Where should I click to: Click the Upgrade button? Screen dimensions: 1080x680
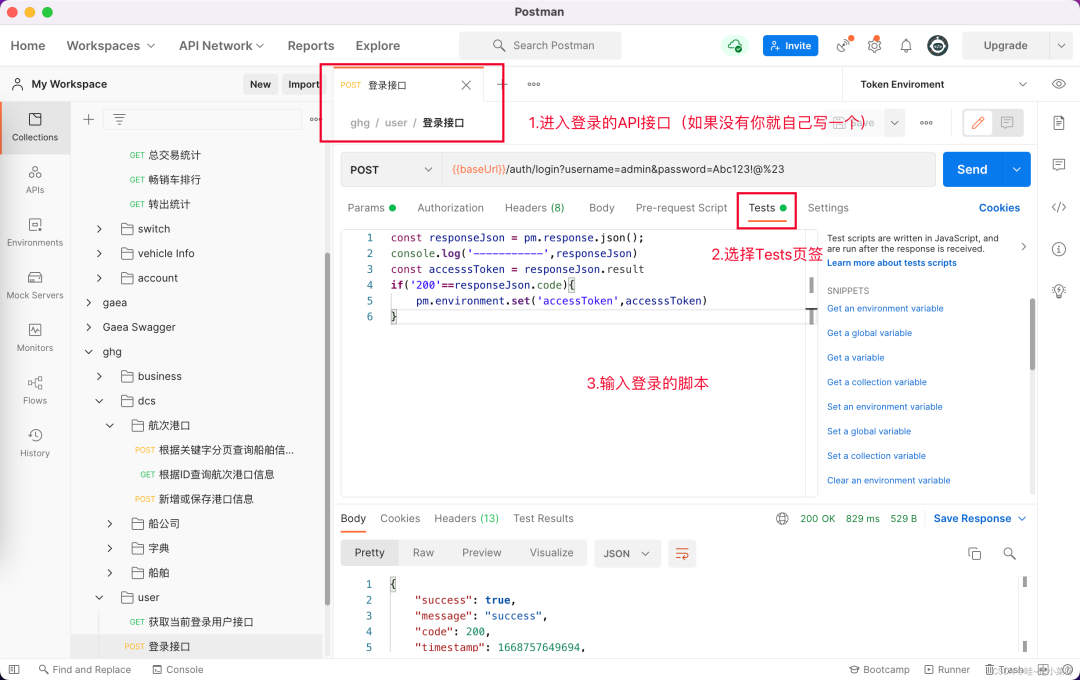(1005, 45)
